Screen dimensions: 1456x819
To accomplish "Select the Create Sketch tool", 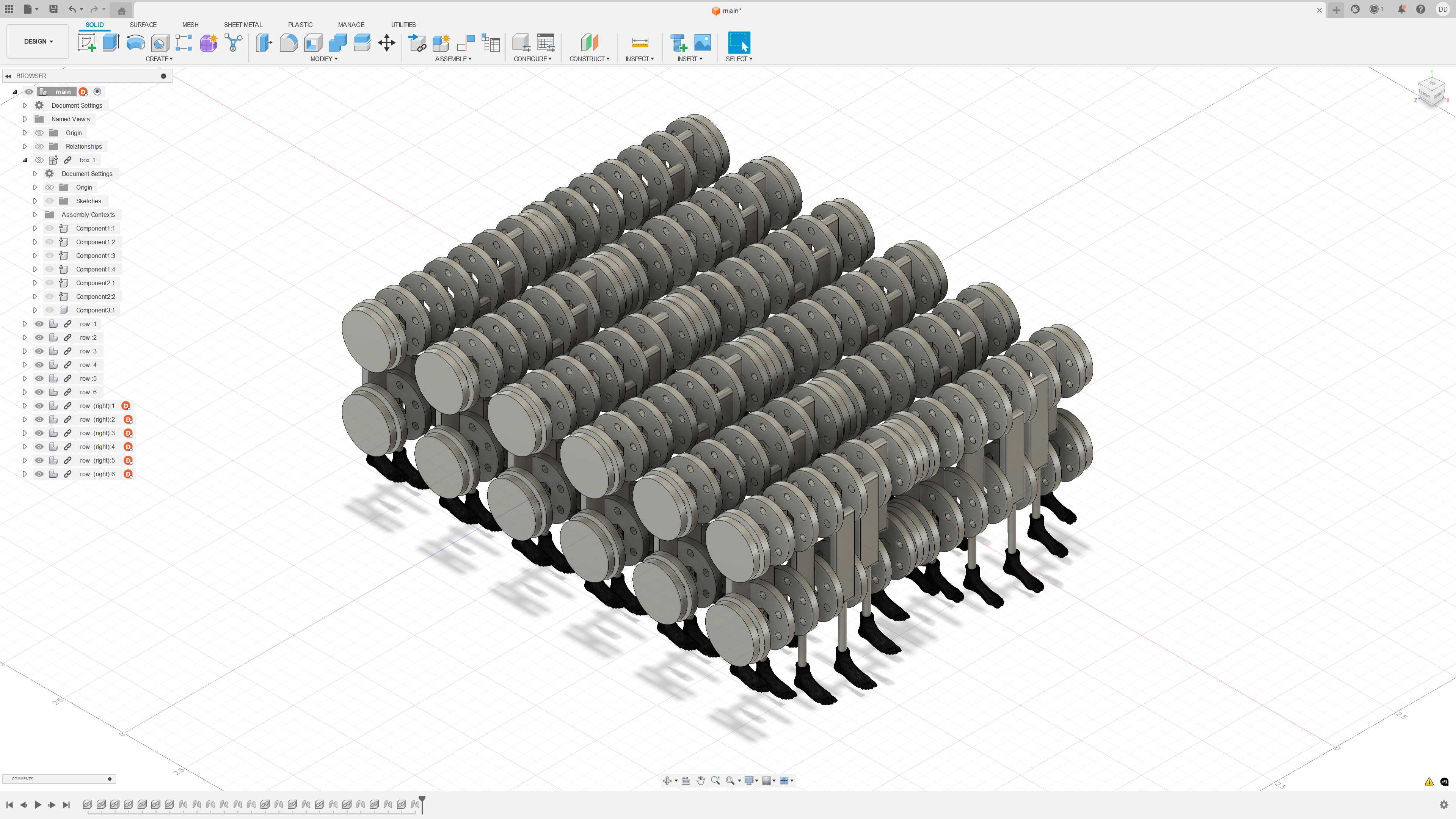I will (x=86, y=42).
